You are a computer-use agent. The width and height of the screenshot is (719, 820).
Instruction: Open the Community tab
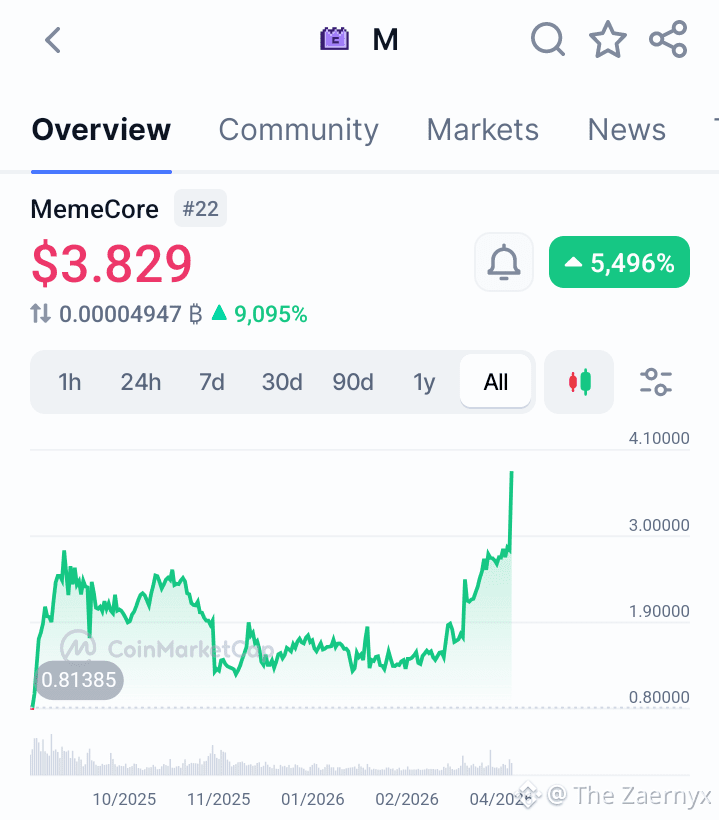point(299,130)
